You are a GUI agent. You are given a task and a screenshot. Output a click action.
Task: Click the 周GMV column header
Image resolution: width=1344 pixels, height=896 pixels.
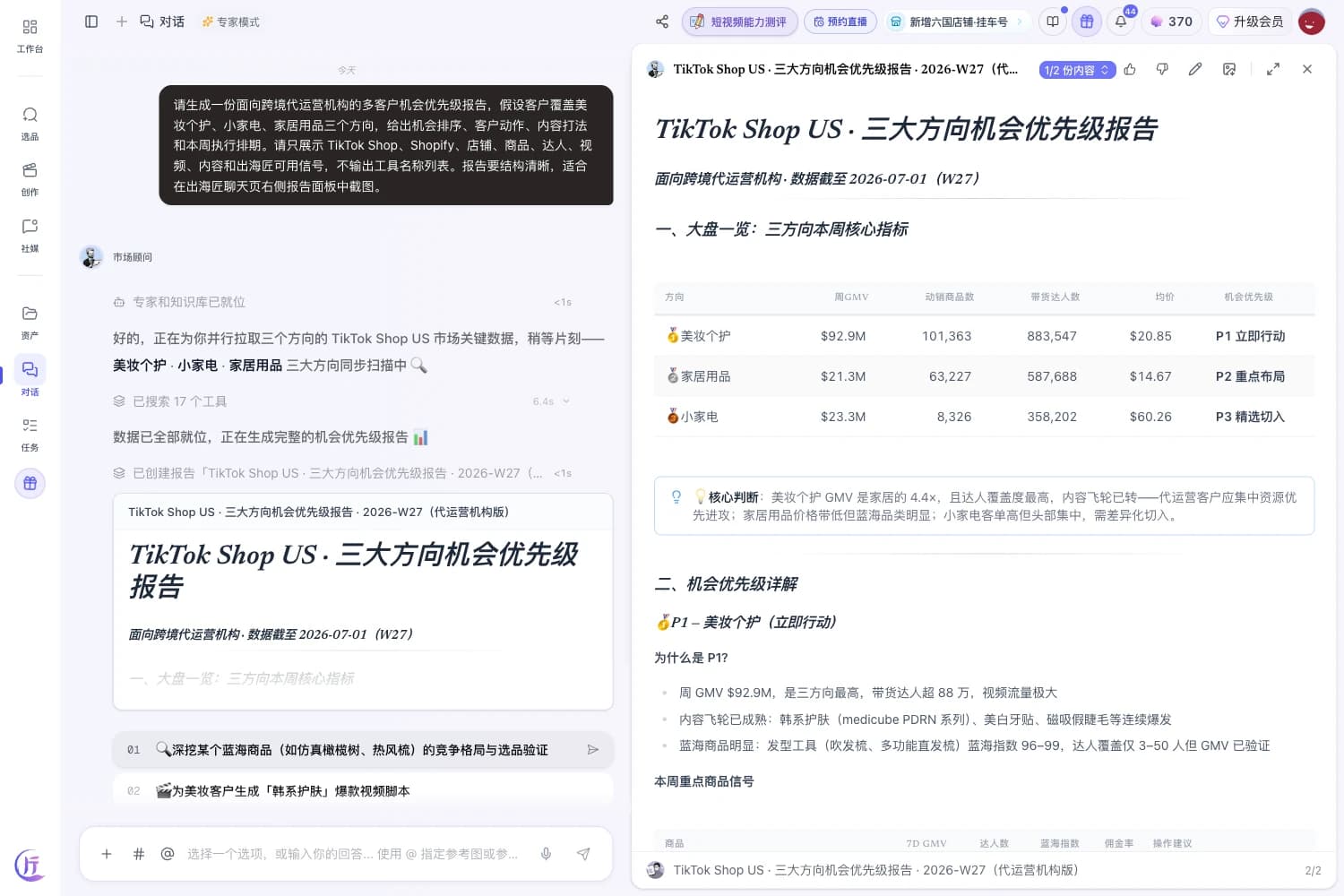coord(851,297)
